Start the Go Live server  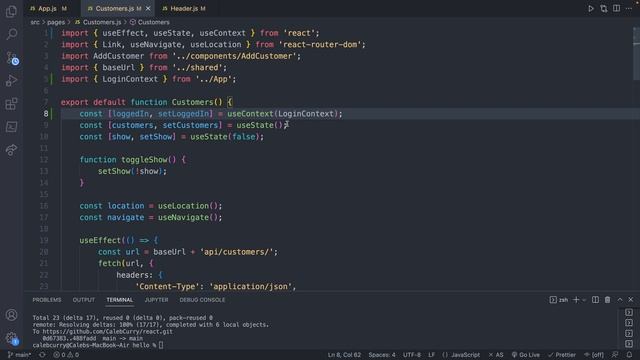click(x=526, y=355)
